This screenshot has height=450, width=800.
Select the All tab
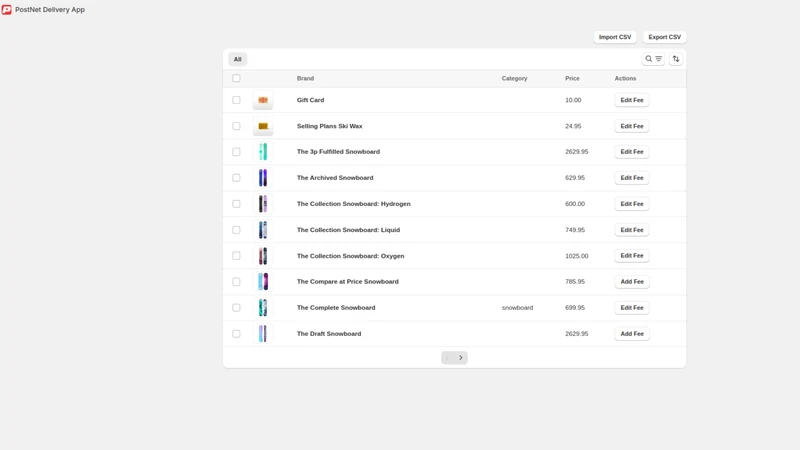coord(237,59)
